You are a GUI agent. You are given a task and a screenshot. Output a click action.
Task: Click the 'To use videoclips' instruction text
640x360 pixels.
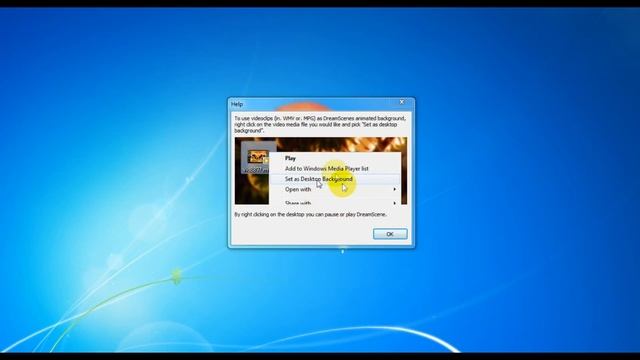coord(320,124)
